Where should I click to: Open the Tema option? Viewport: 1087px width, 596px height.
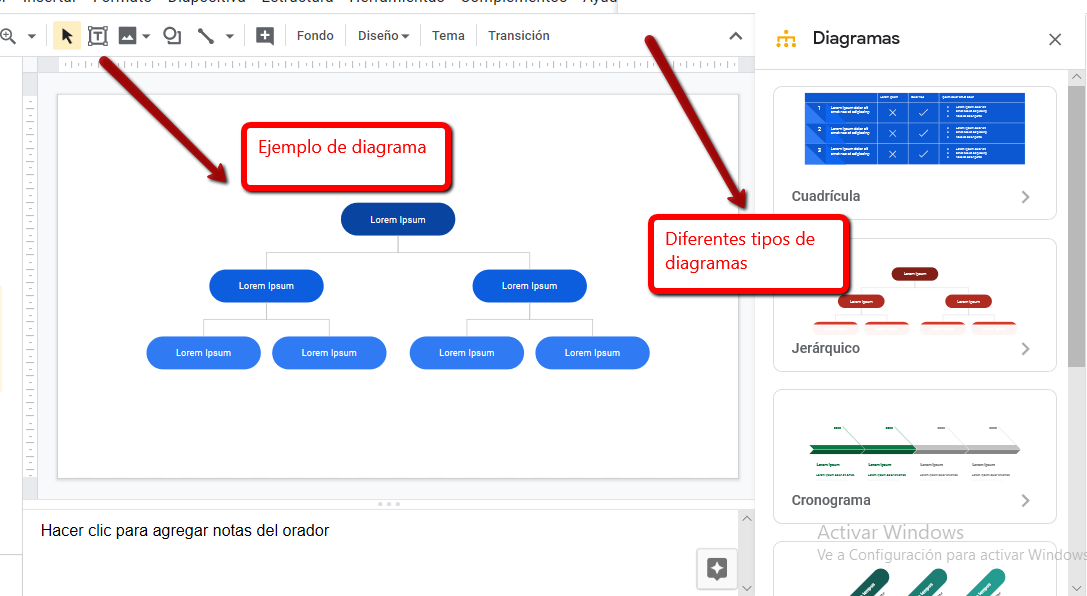pos(448,36)
